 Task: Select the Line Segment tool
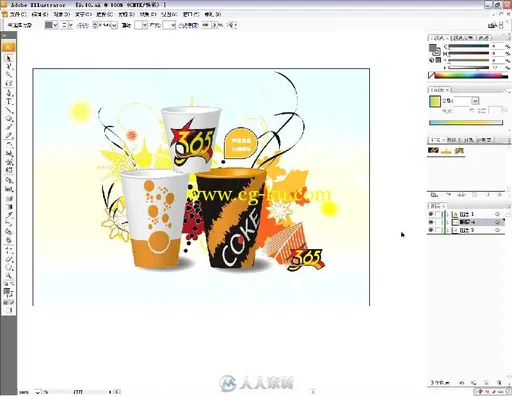coord(9,110)
